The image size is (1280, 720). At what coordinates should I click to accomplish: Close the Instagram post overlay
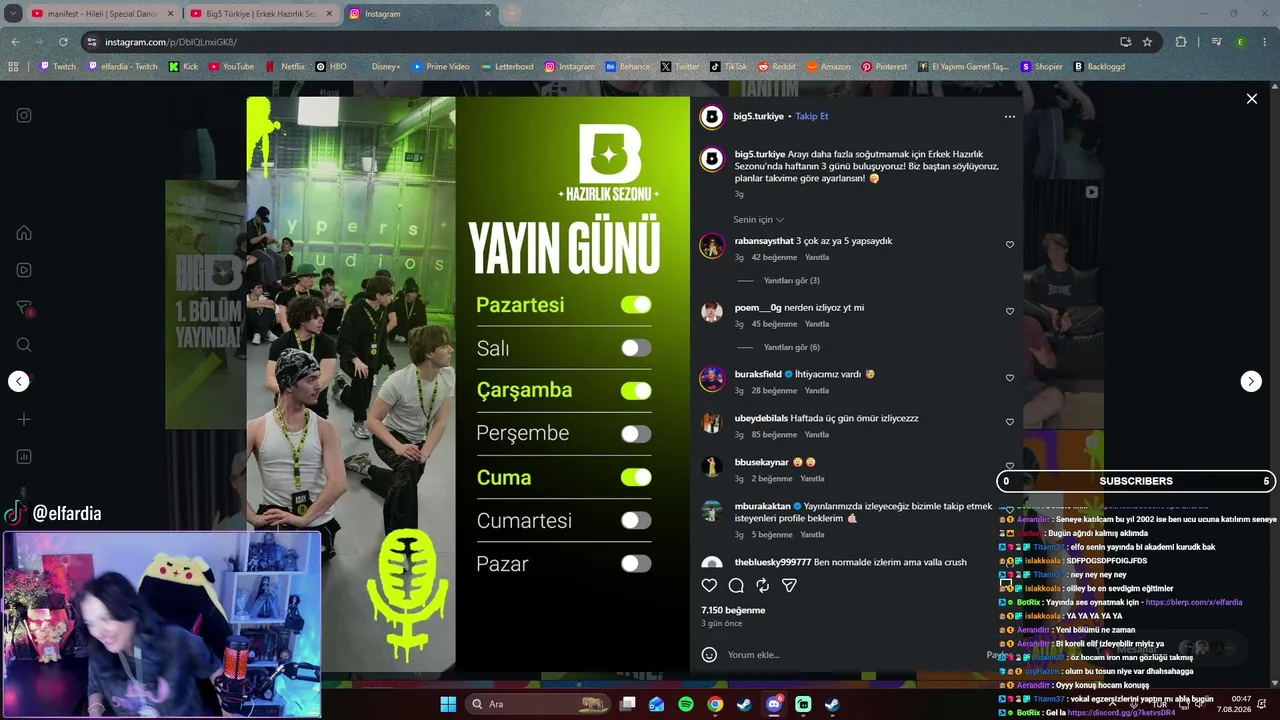(1251, 99)
